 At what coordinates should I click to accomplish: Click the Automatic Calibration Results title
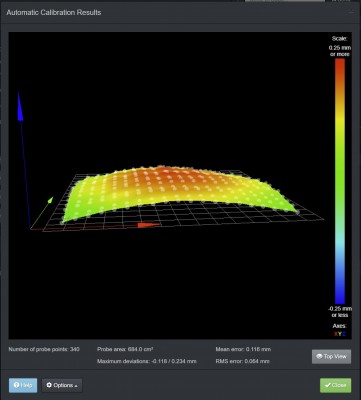[54, 12]
